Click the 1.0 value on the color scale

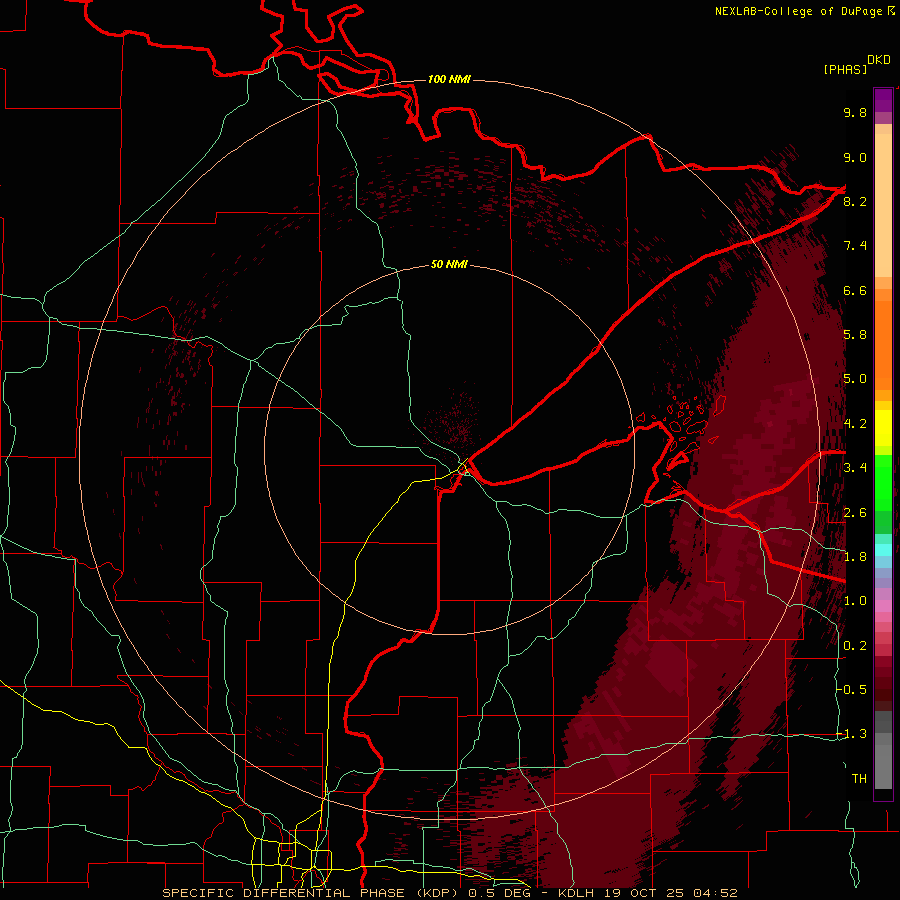[x=855, y=601]
